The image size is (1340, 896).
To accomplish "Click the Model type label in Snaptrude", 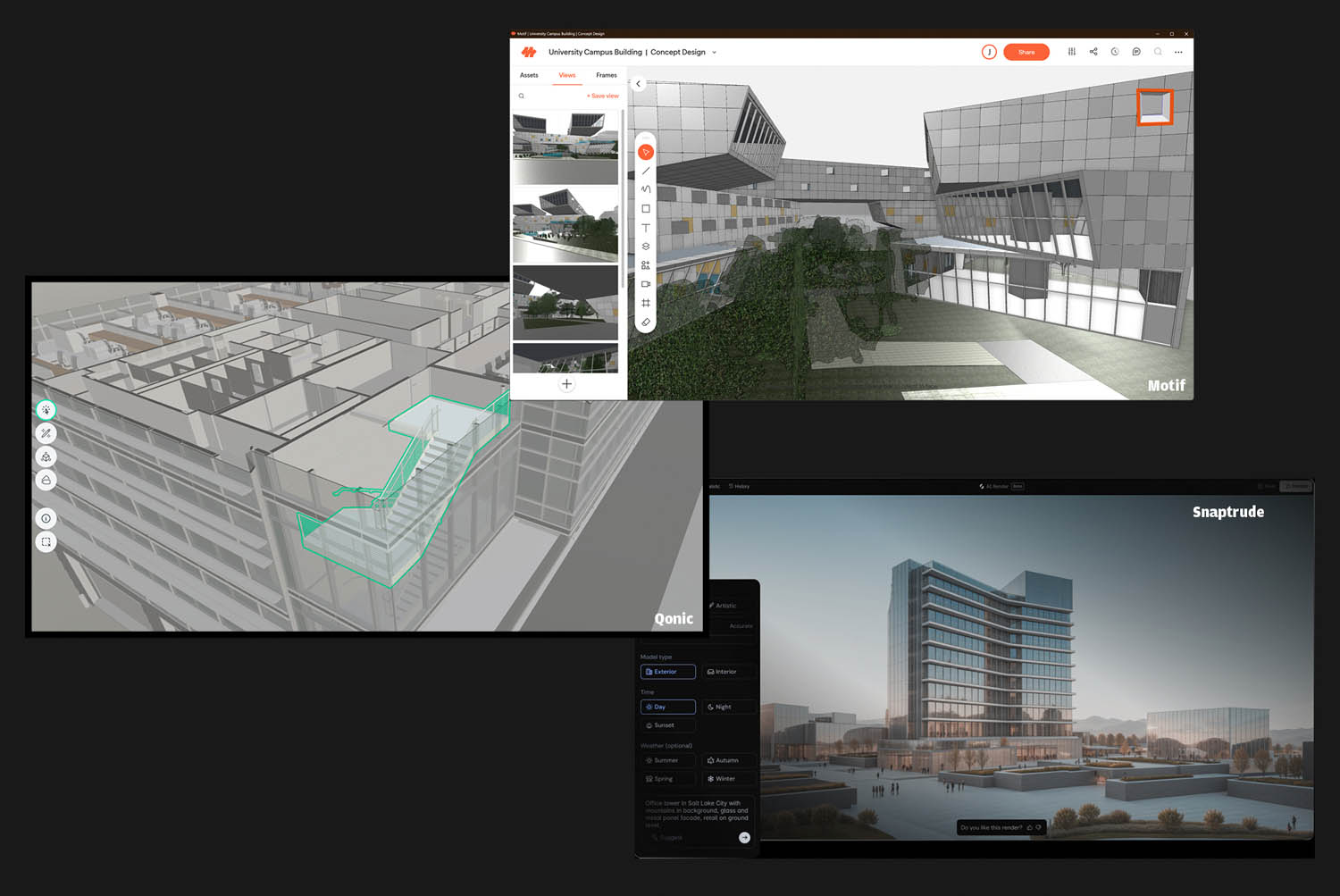I will (x=656, y=657).
